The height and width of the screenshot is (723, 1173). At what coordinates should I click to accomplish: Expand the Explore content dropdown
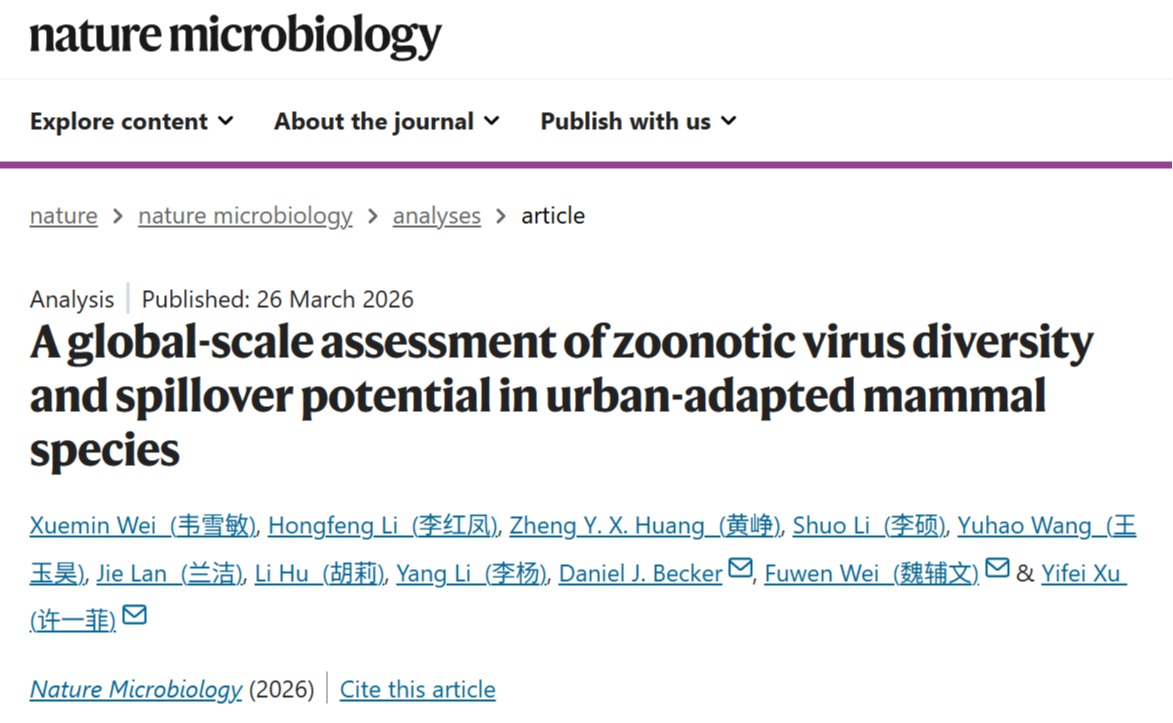(132, 121)
